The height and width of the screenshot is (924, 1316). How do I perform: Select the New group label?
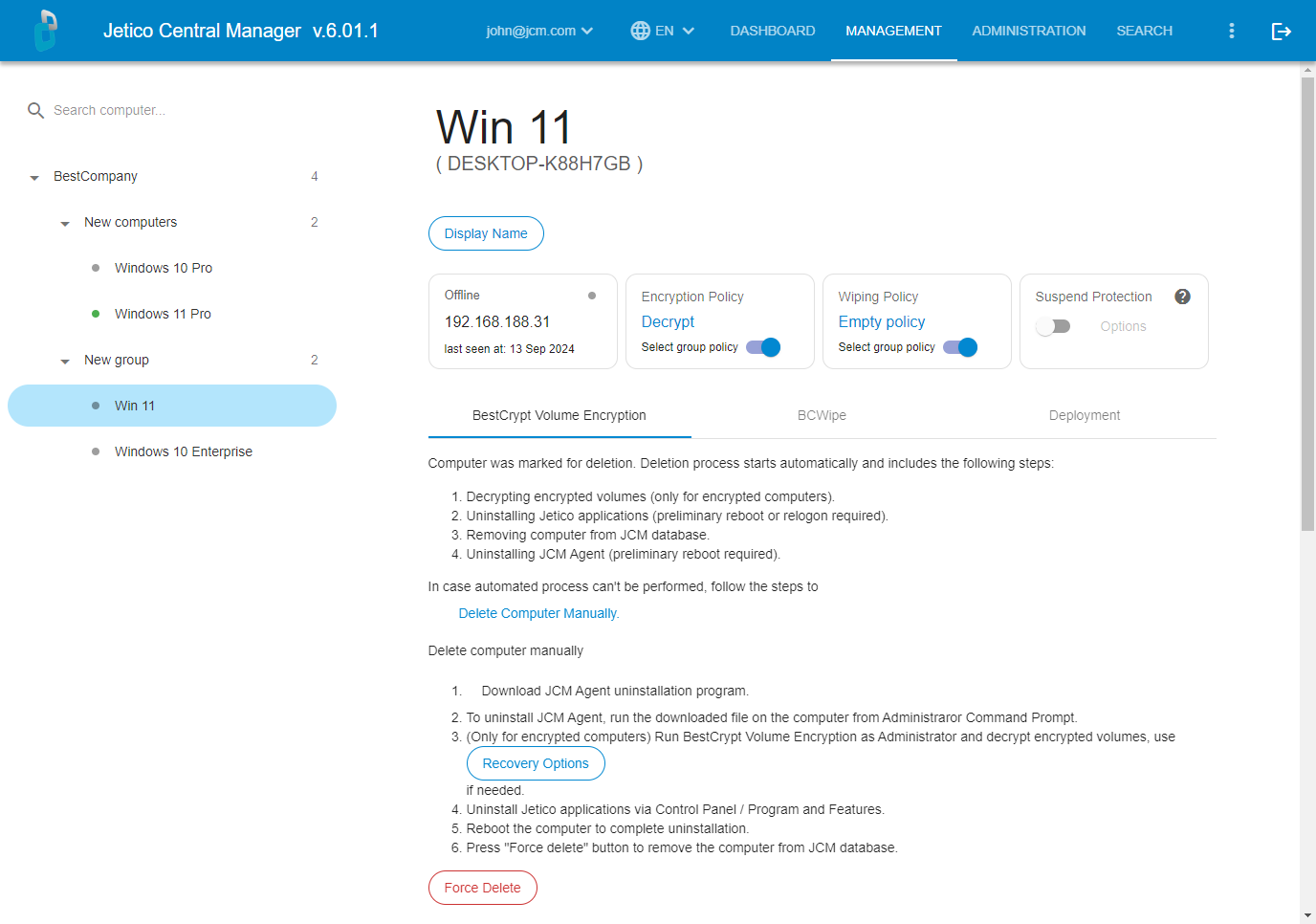pos(117,360)
